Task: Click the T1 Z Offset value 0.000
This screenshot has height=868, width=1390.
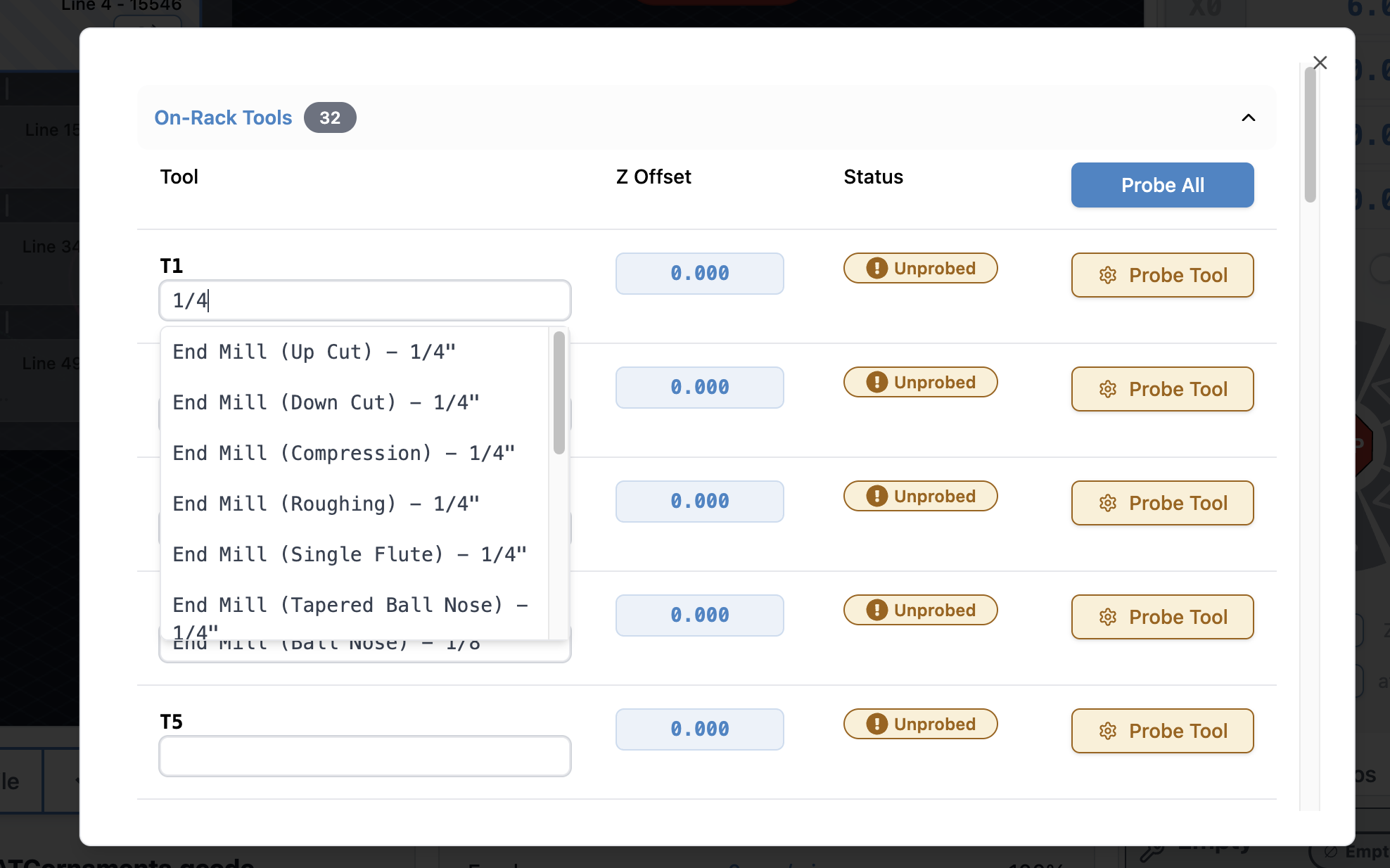Action: pyautogui.click(x=699, y=274)
